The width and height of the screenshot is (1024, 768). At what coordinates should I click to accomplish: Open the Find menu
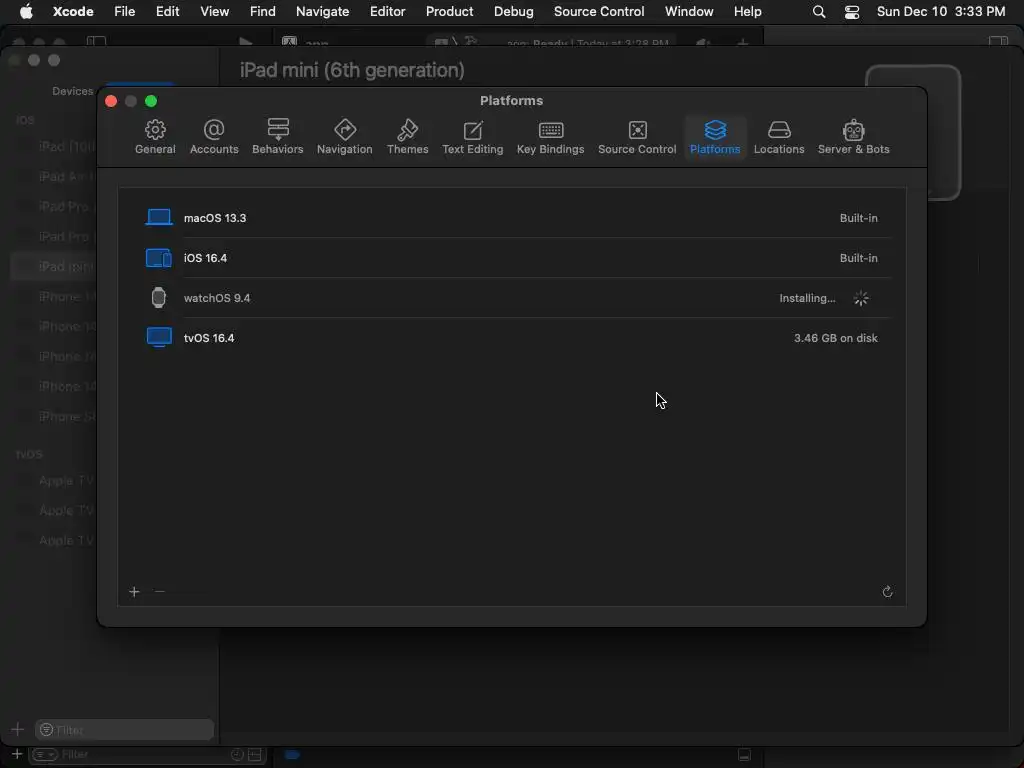click(263, 11)
